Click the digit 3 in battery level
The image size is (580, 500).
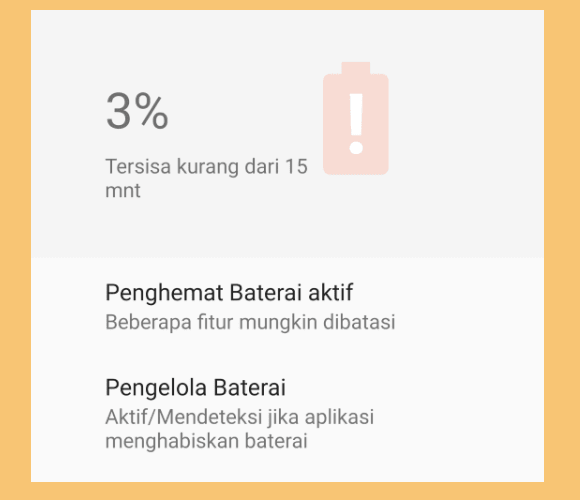118,111
